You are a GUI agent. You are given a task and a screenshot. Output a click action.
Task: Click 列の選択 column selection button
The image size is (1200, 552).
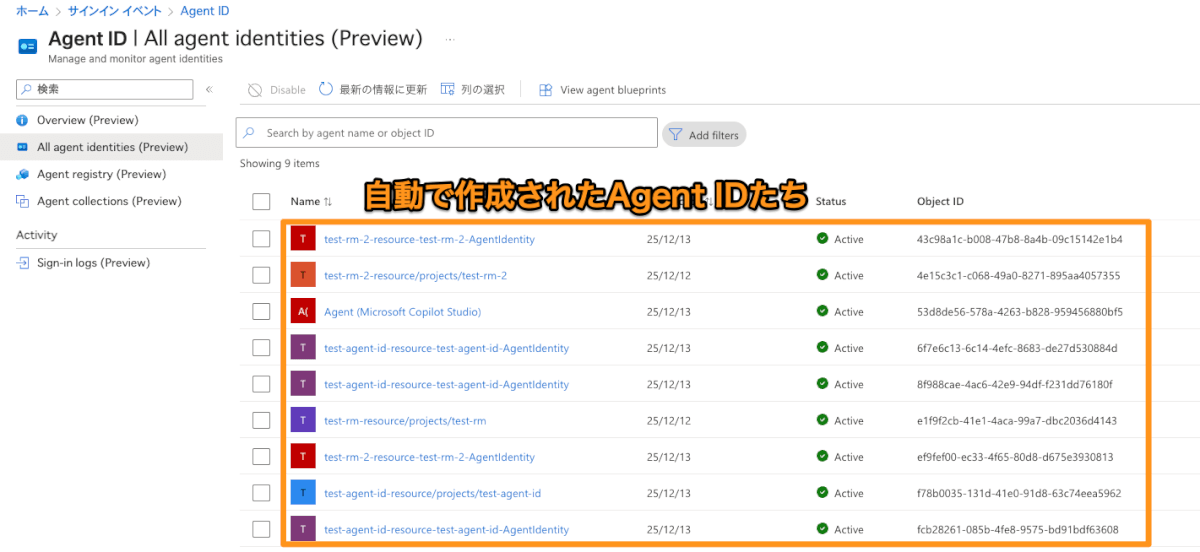coord(473,90)
